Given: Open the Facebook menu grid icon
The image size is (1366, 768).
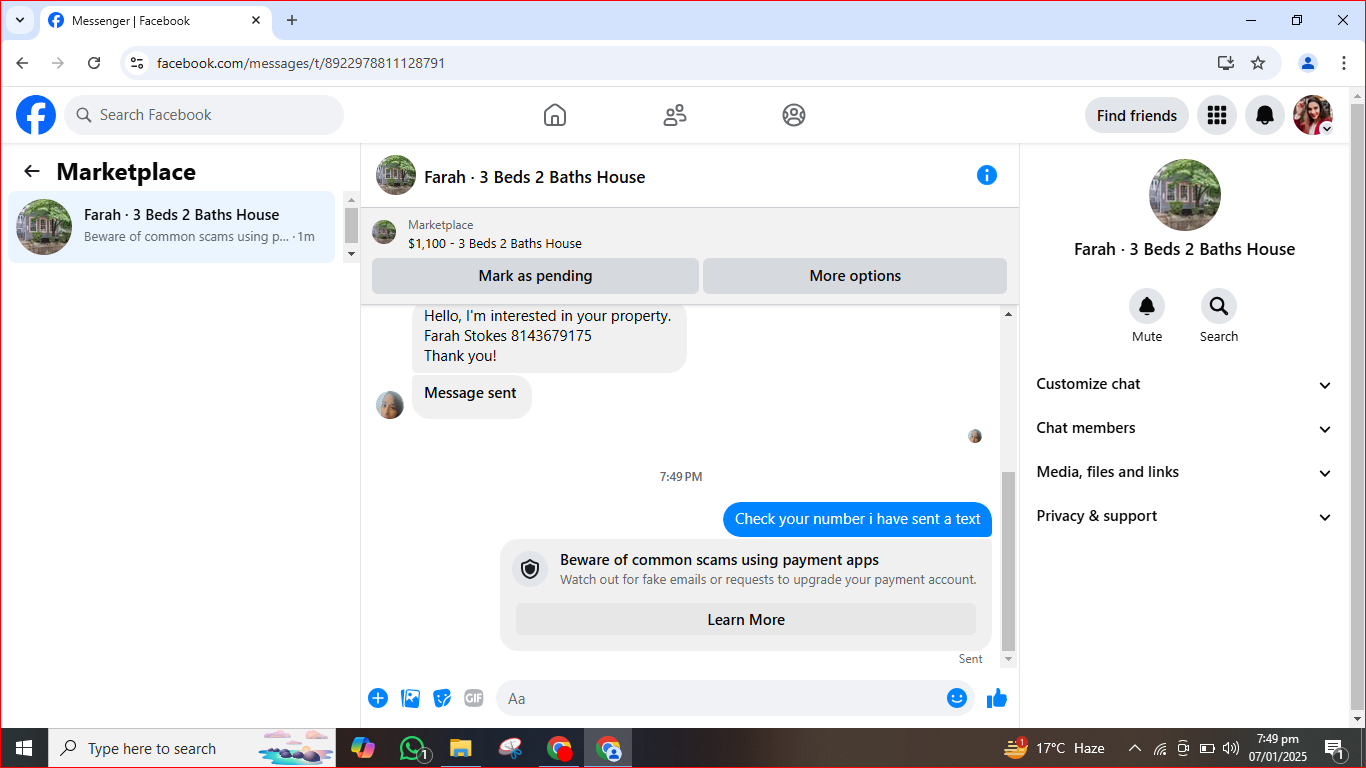Looking at the screenshot, I should click(1217, 115).
